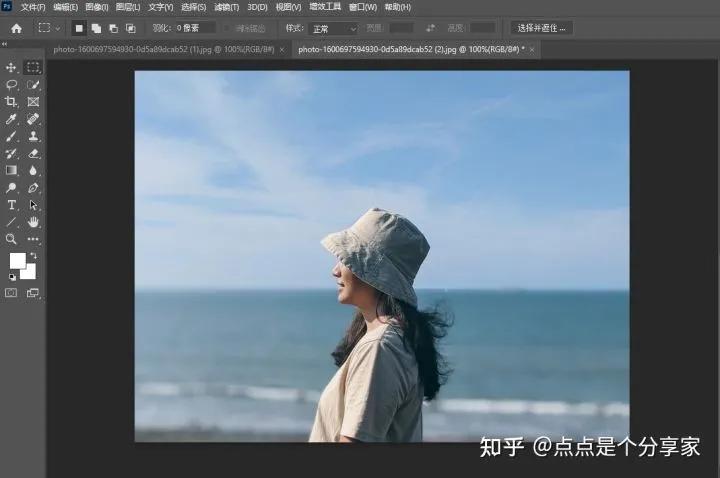Select the Zoom tool
This screenshot has height=478, width=720.
[x=11, y=239]
